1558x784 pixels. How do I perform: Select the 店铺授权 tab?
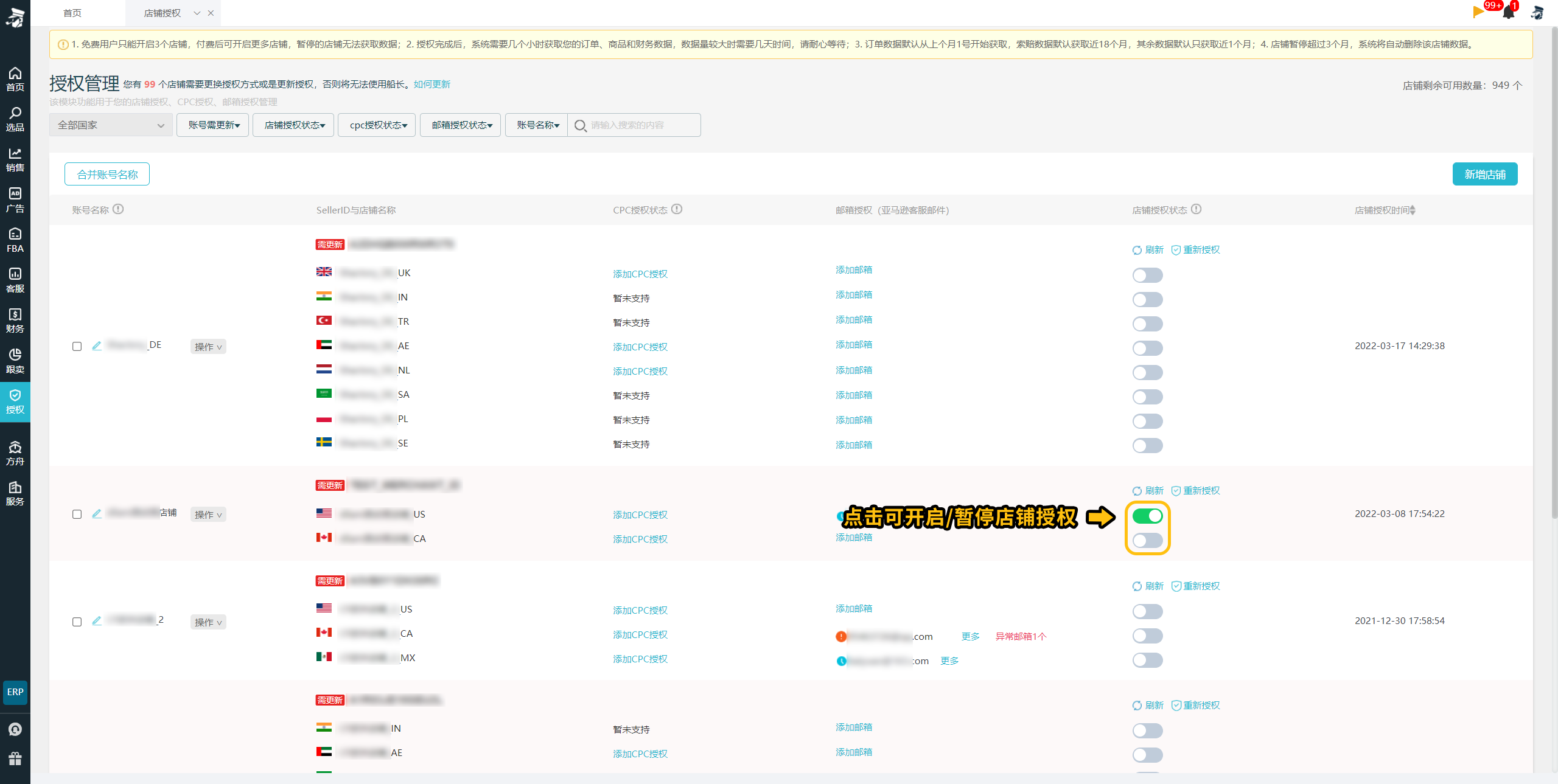[x=162, y=13]
